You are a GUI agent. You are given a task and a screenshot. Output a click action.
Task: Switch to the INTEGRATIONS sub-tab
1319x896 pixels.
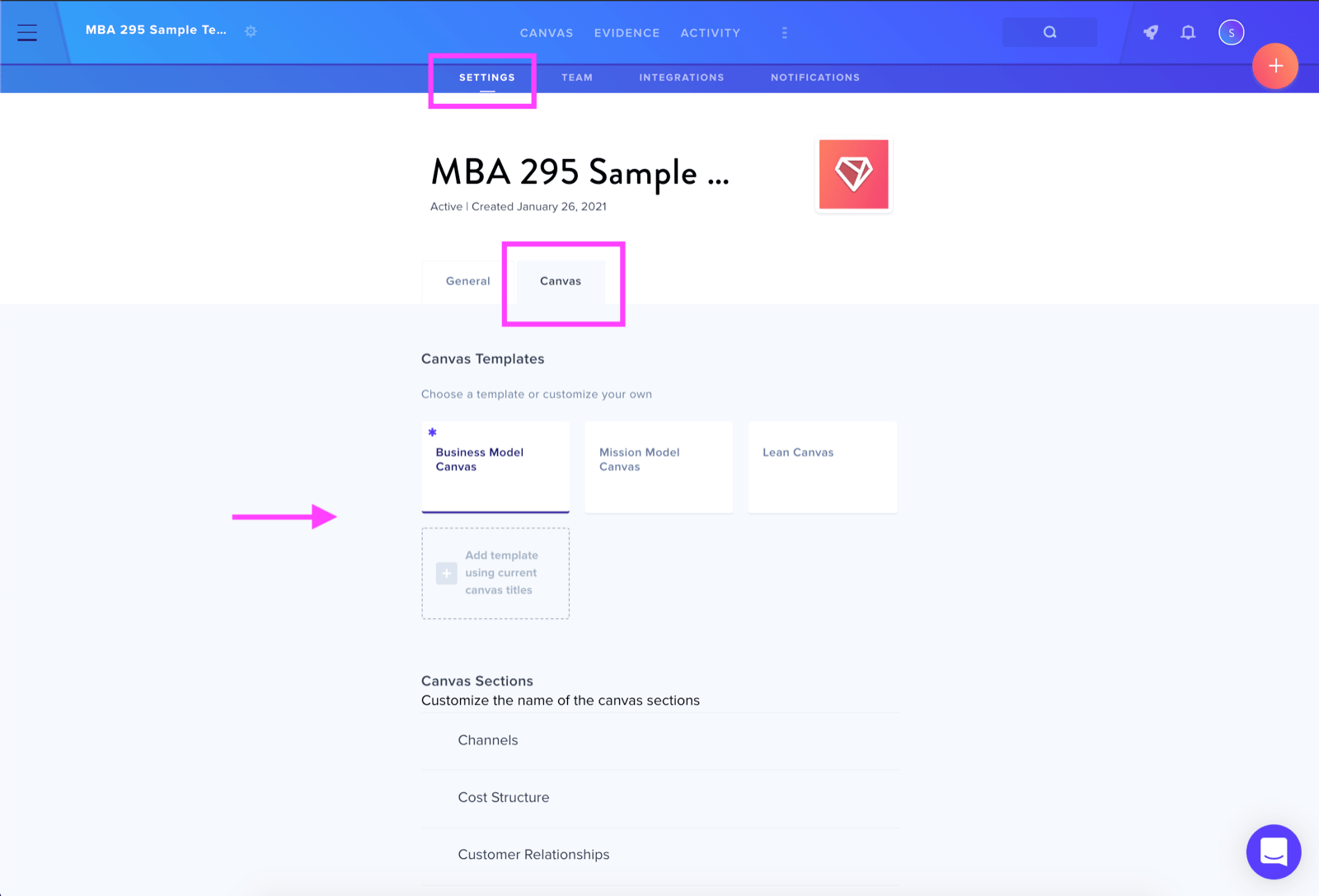click(682, 77)
